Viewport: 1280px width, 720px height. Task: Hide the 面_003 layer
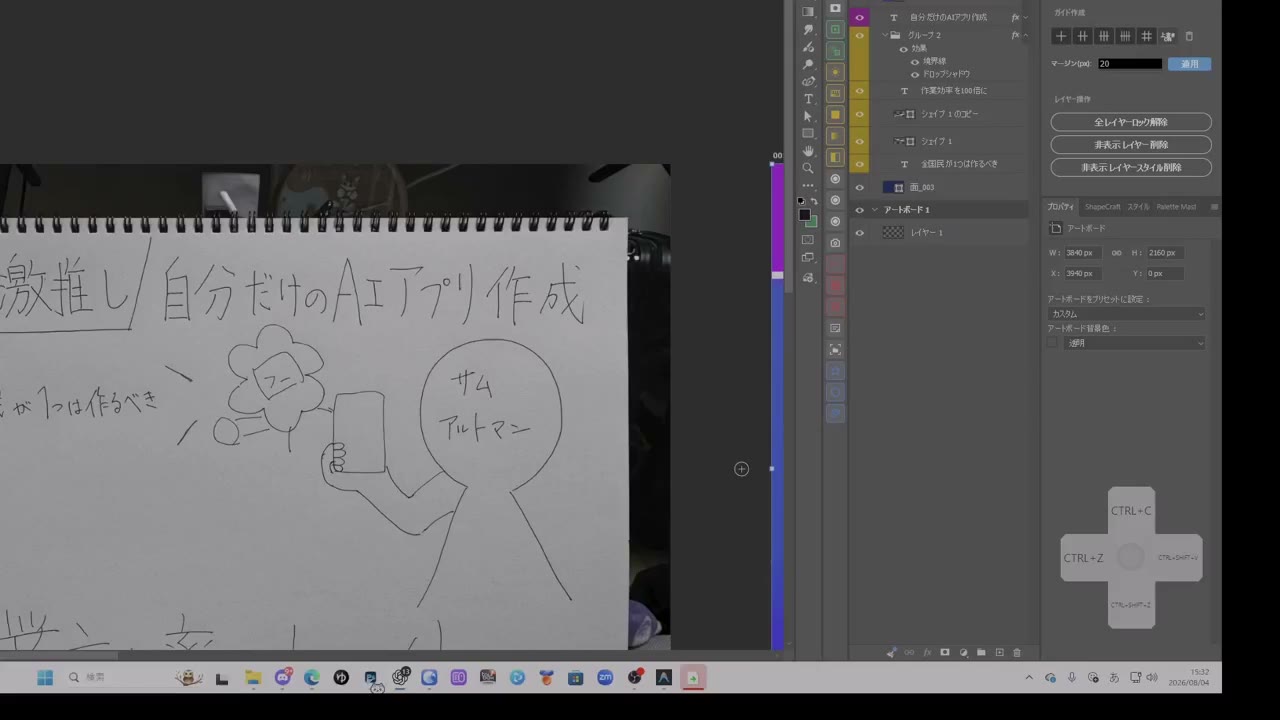(859, 187)
